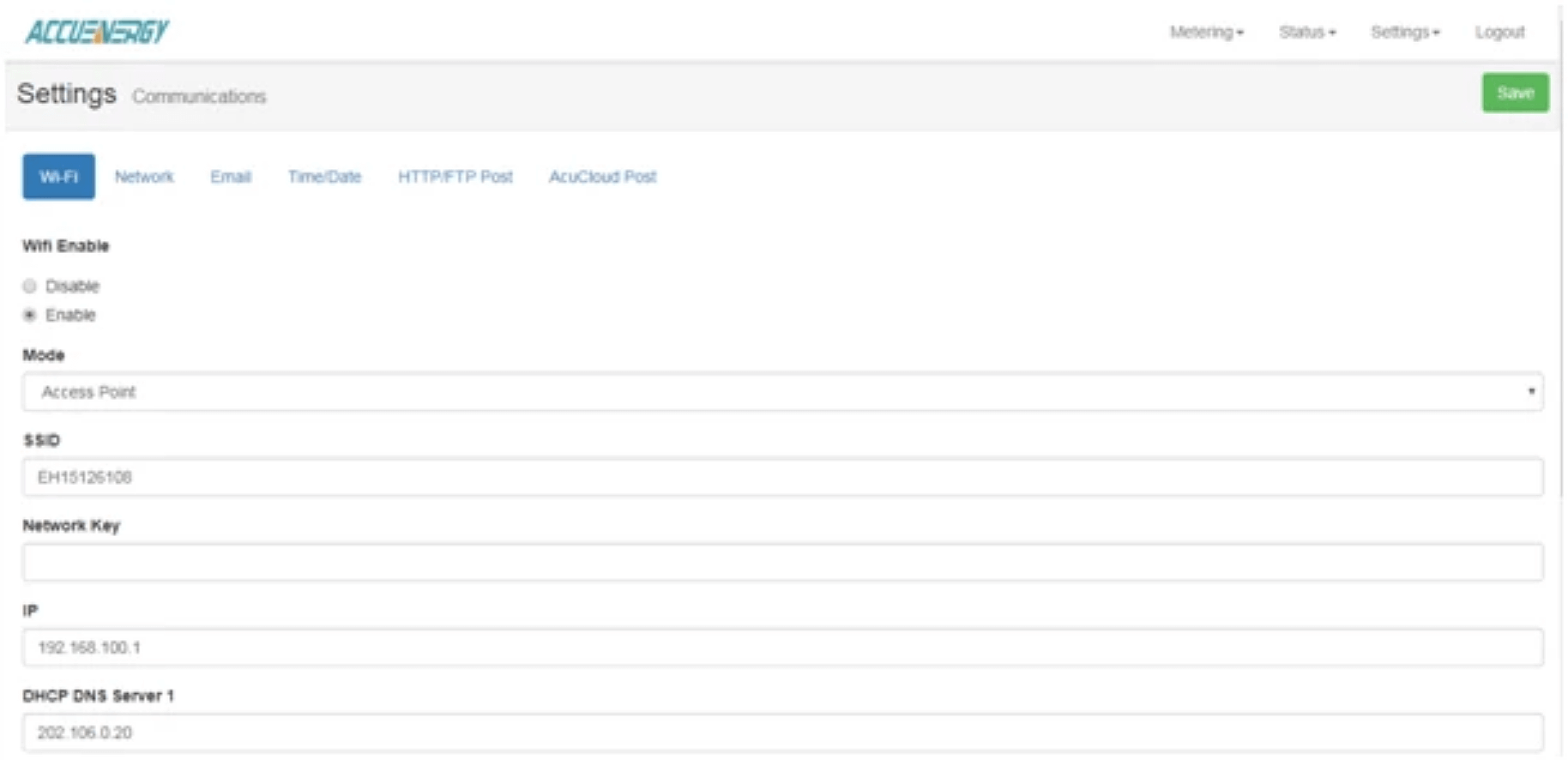Log out using the Logout link

tap(1499, 33)
